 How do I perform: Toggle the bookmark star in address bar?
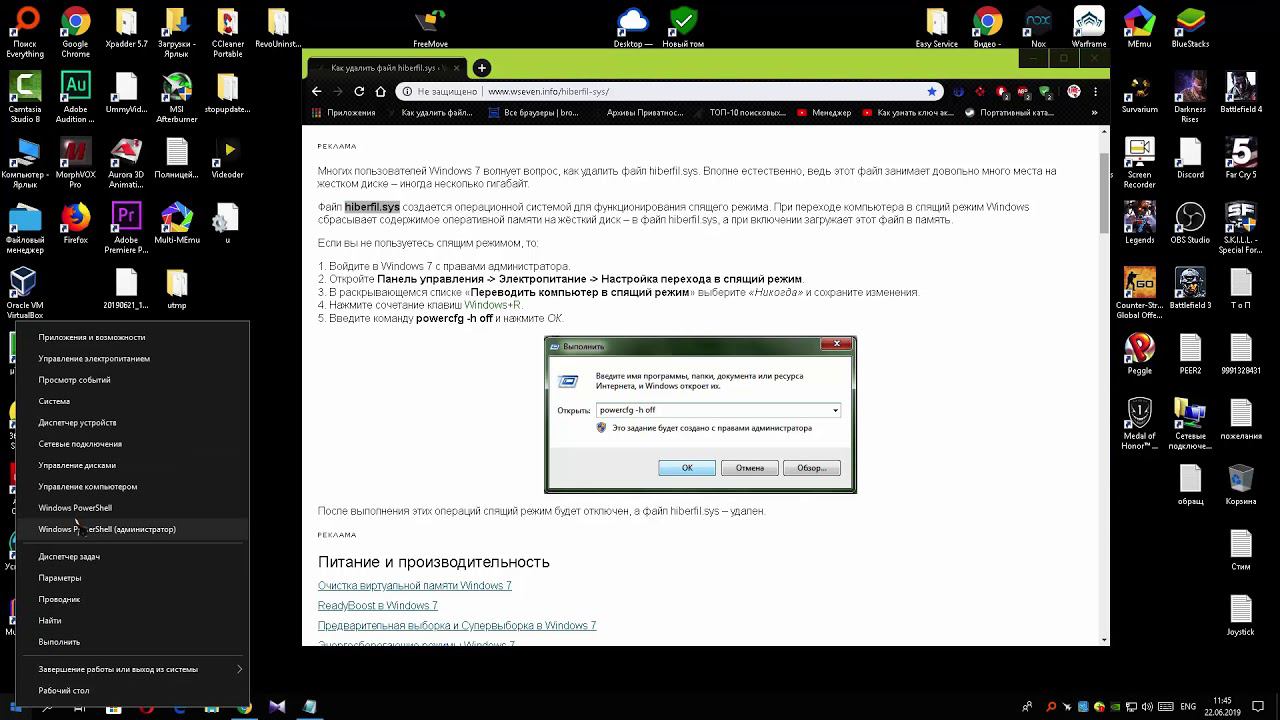coord(932,91)
